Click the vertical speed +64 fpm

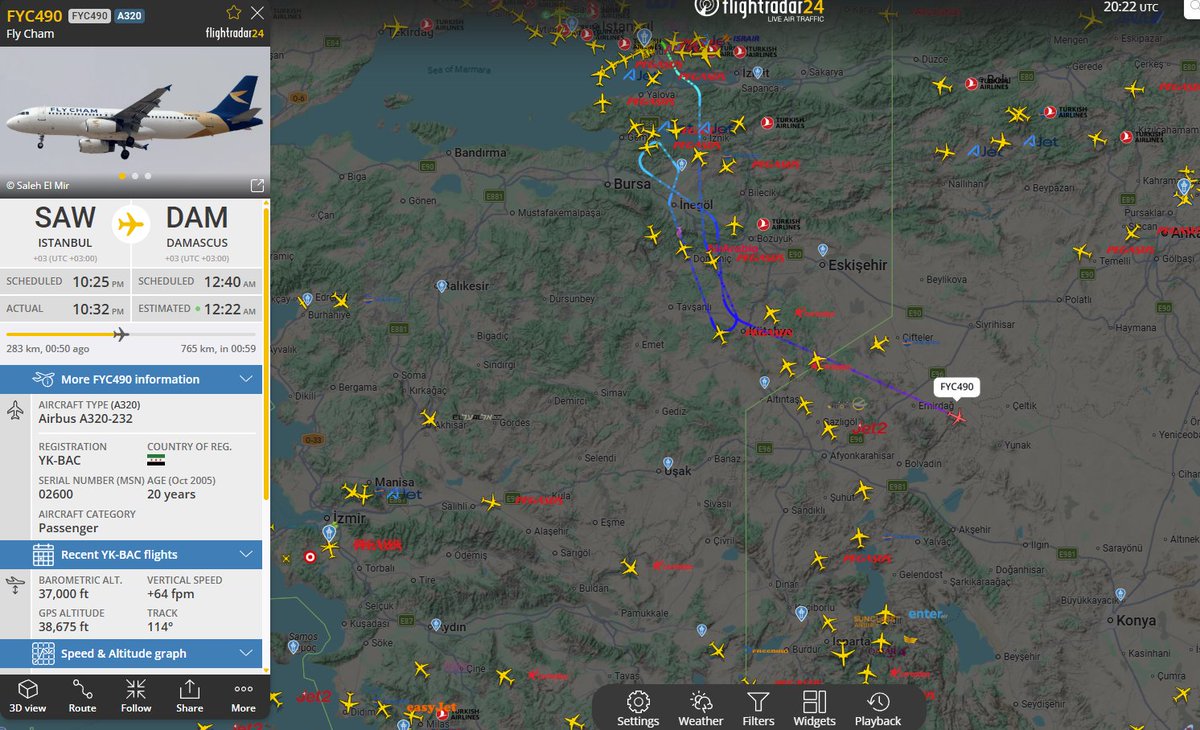coord(171,594)
